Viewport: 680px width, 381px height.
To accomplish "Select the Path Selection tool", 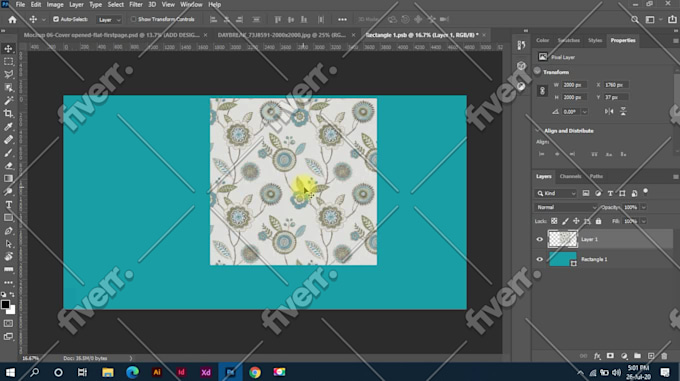I will [8, 244].
